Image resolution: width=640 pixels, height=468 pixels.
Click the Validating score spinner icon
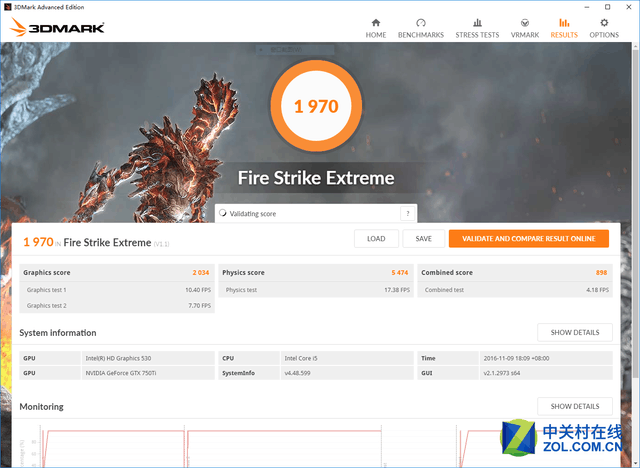coord(223,213)
